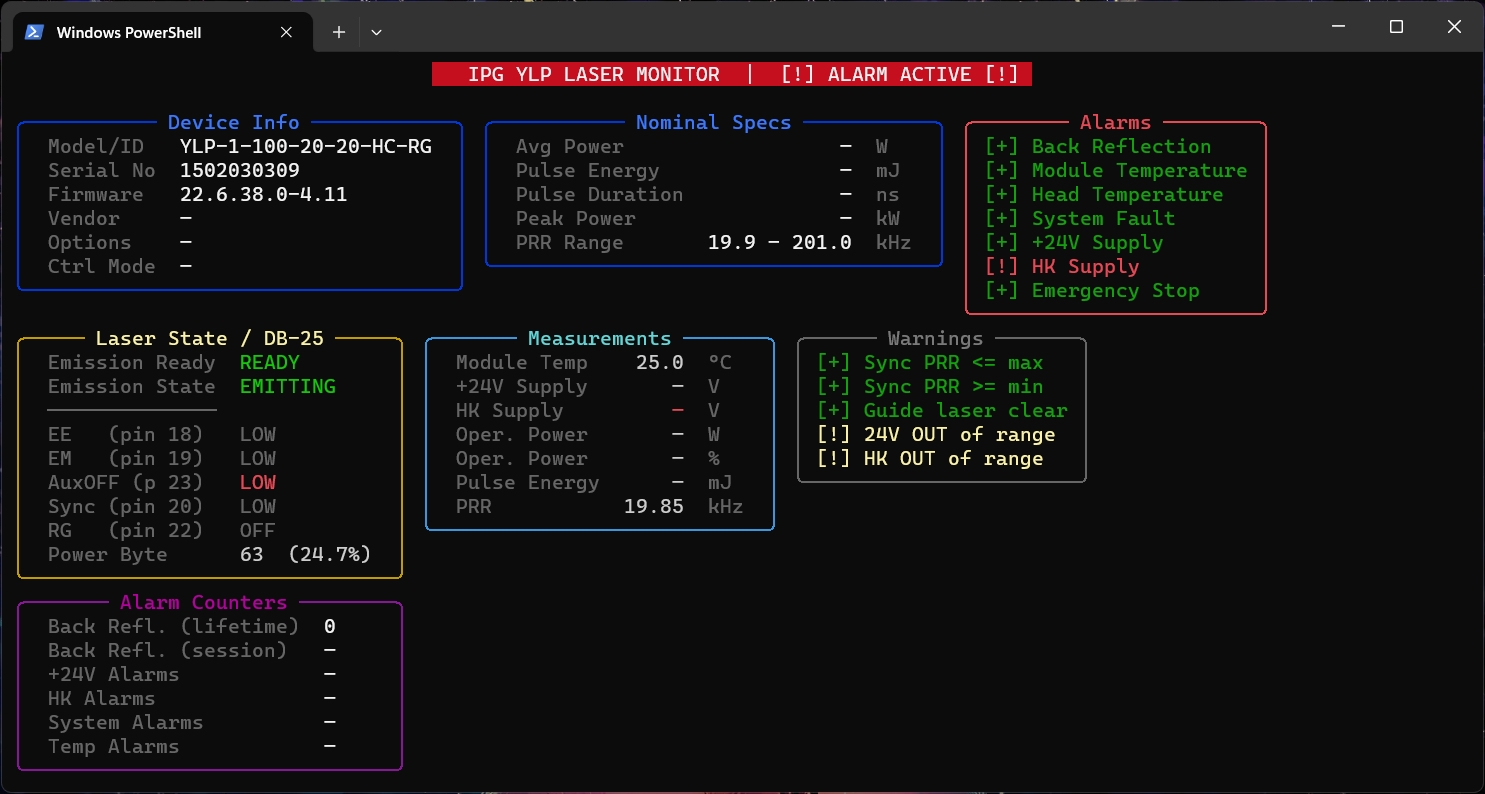Click the [!] marker for 24V OUT of range
1485x794 pixels.
[x=833, y=435]
